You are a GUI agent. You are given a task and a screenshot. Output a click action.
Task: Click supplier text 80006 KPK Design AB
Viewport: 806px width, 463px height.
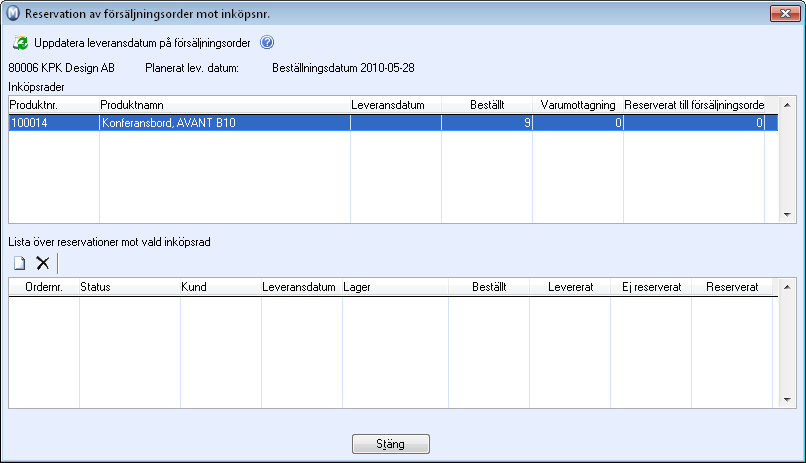pyautogui.click(x=62, y=68)
